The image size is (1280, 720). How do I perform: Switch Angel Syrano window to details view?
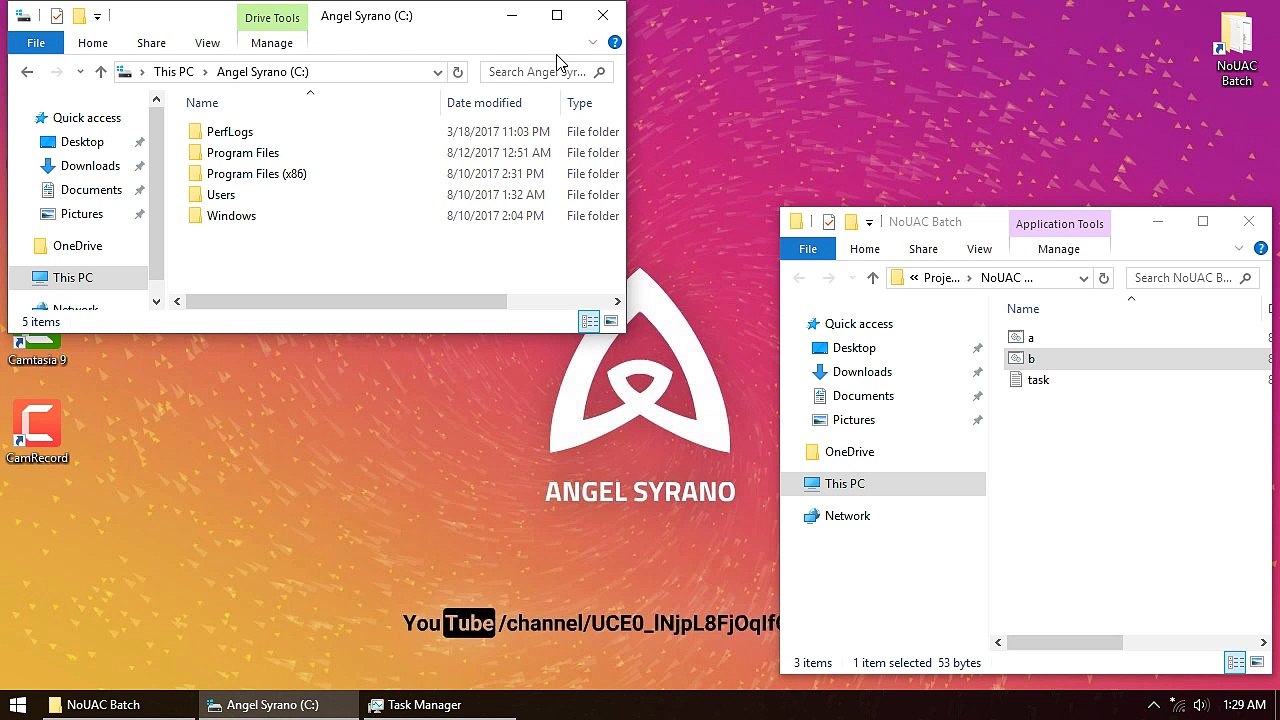(x=589, y=321)
